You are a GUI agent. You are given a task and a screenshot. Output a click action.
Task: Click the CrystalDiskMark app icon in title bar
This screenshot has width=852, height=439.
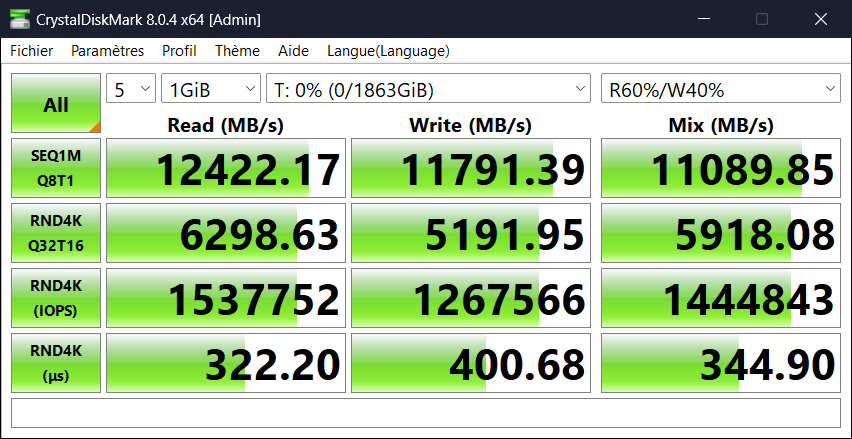pos(17,19)
